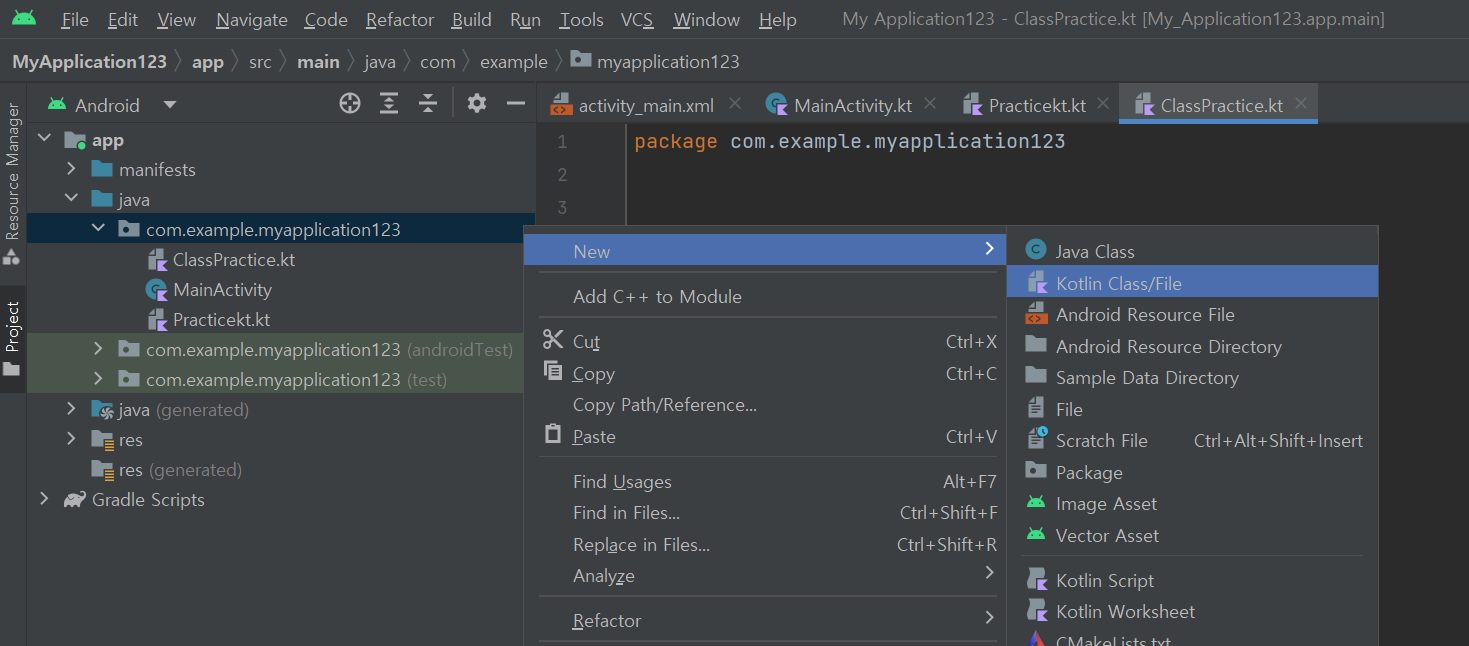Close the activity_main.xml tab
The height and width of the screenshot is (646, 1469).
coord(735,103)
